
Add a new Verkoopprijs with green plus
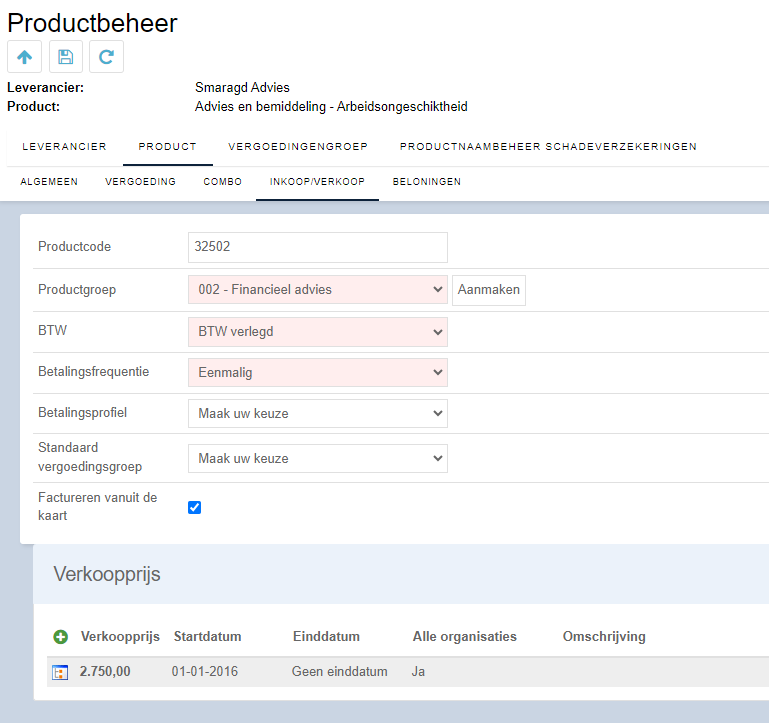point(60,637)
